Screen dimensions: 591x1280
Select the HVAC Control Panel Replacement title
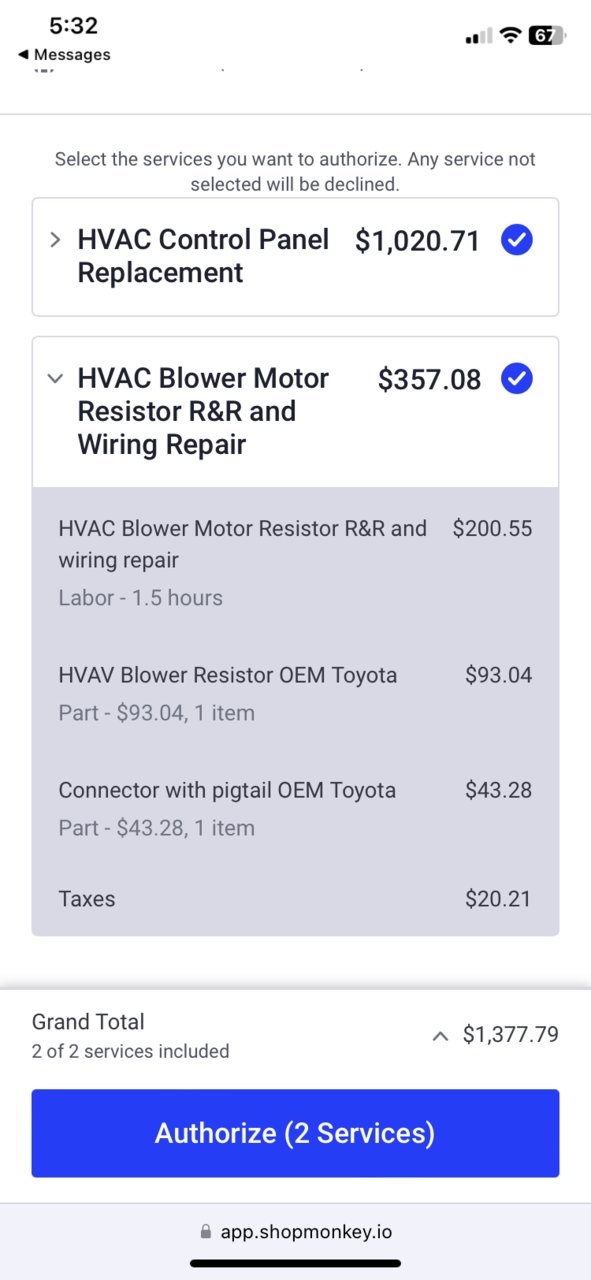point(203,256)
